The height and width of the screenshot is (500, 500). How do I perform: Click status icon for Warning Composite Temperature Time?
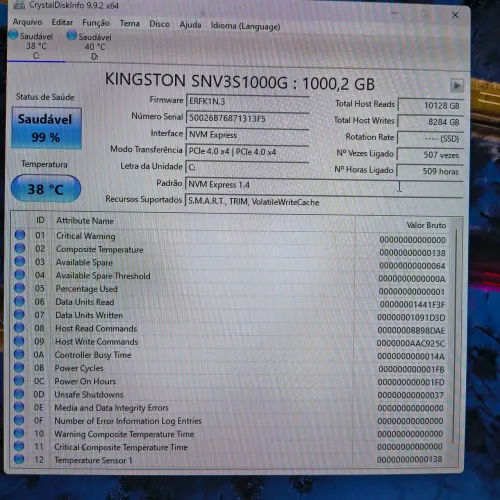click(19, 433)
